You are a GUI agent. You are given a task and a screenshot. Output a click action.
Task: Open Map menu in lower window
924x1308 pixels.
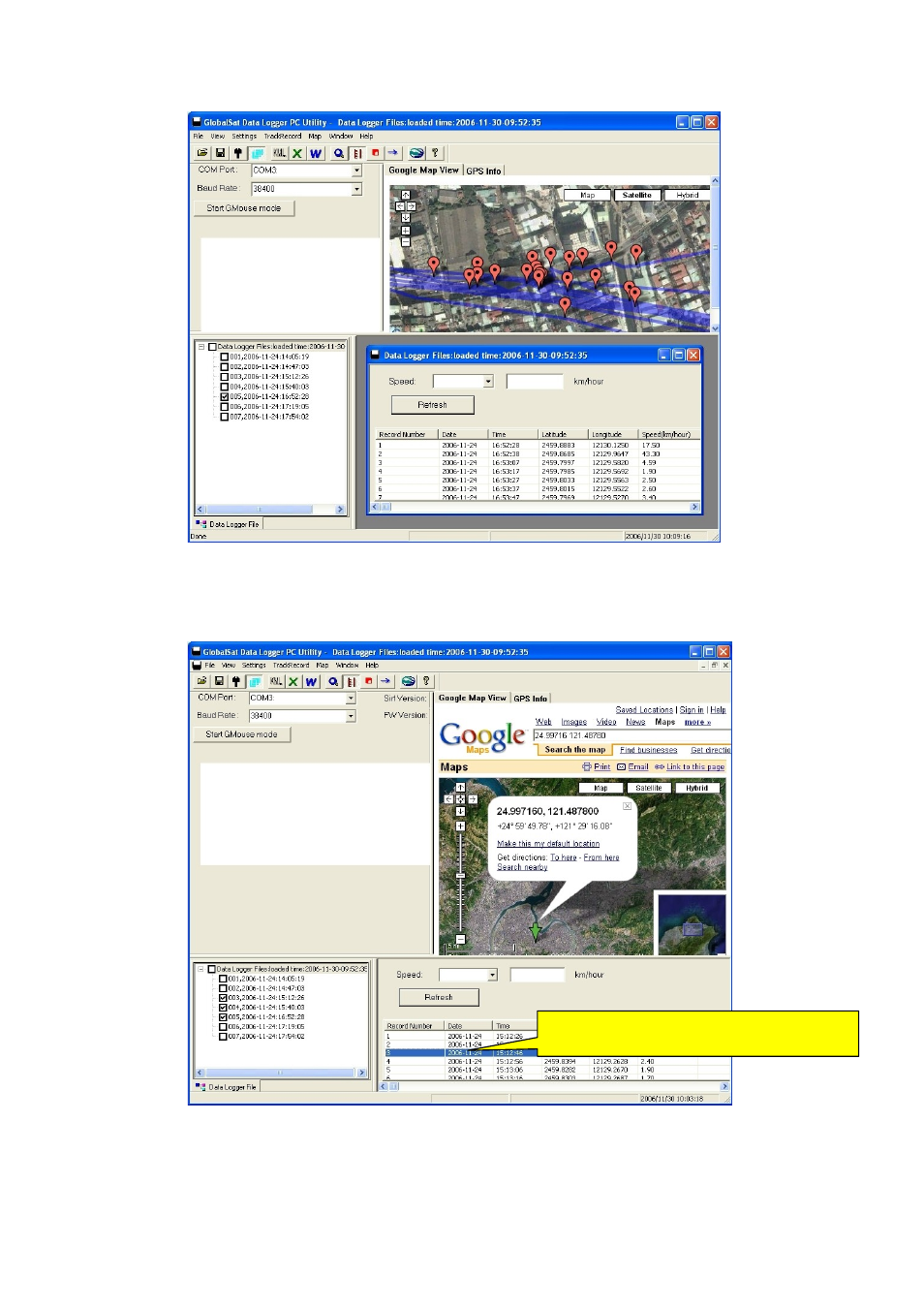coord(323,666)
